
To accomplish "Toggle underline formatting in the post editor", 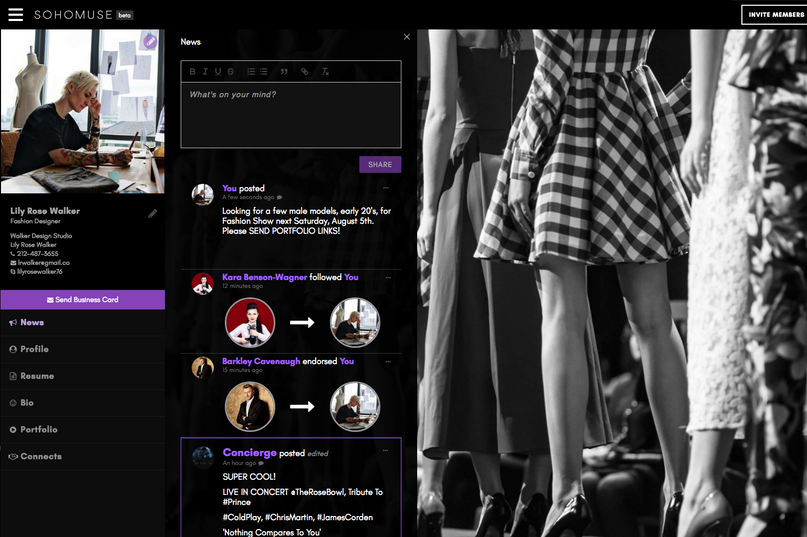I will (218, 72).
